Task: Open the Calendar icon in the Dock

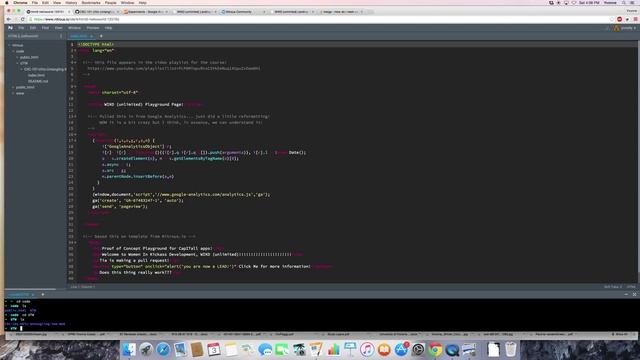Action: point(213,350)
